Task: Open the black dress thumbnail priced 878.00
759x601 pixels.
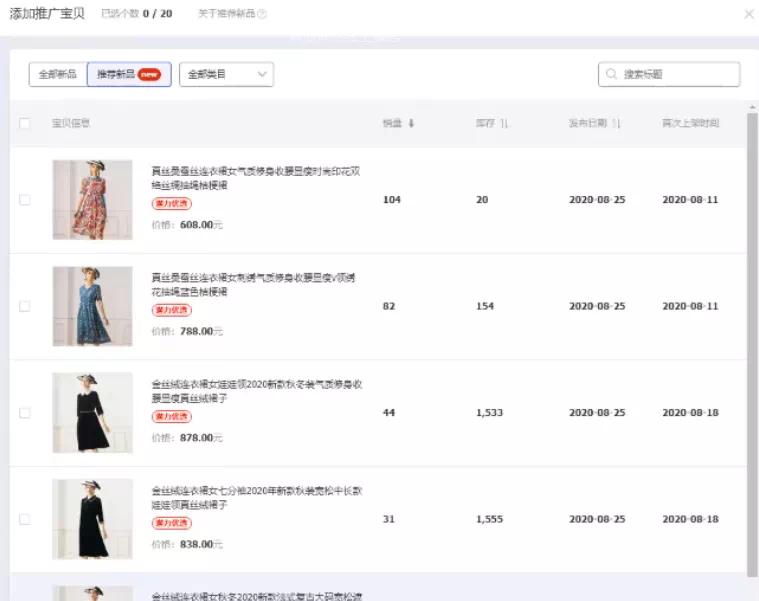Action: click(92, 413)
